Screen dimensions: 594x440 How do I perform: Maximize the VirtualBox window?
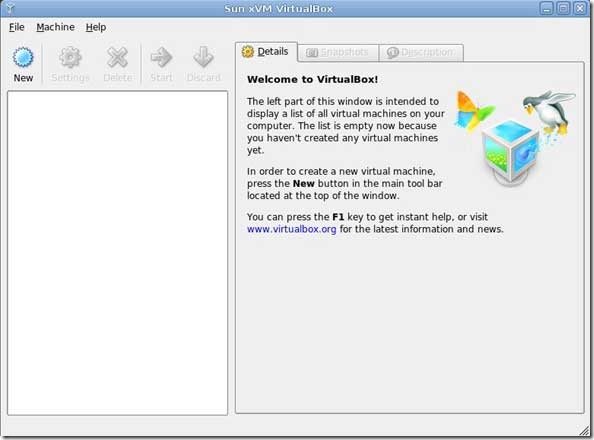[563, 8]
